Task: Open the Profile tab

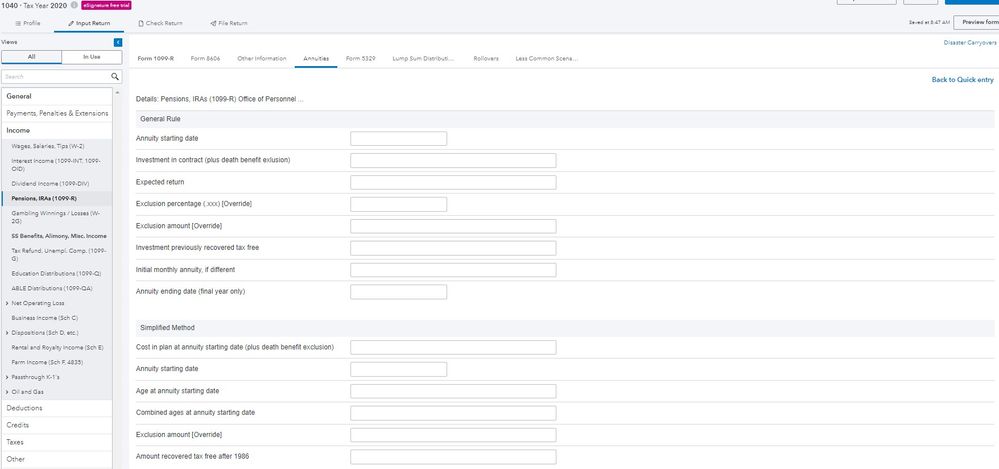Action: 27,22
